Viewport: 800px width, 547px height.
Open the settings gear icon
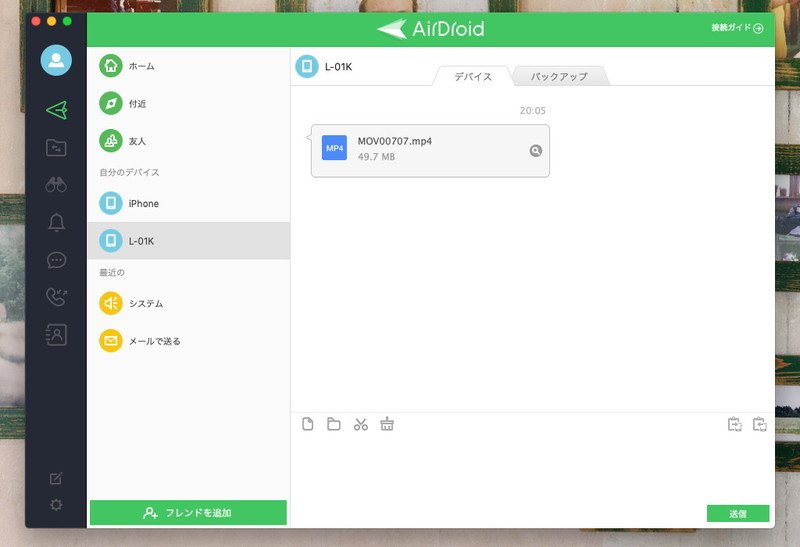click(56, 505)
